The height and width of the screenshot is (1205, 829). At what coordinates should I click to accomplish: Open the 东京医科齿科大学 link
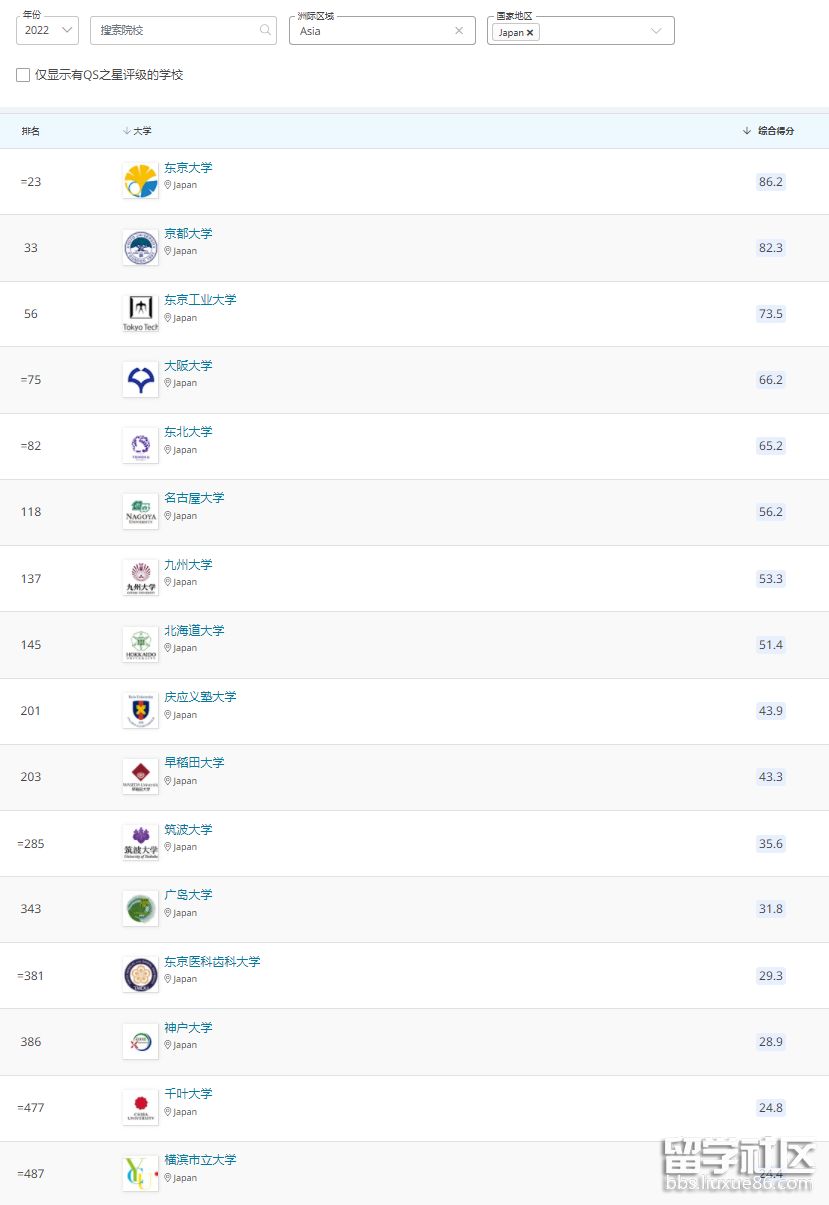coord(212,962)
